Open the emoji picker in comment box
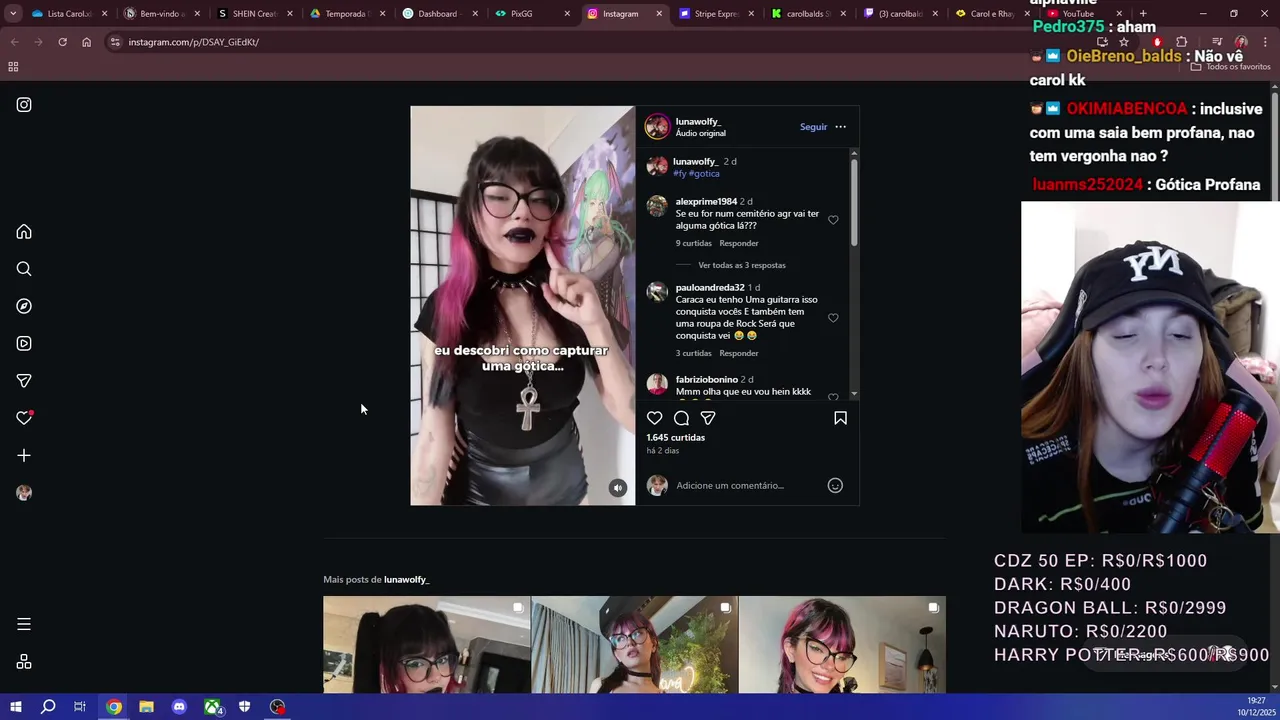 [x=835, y=486]
